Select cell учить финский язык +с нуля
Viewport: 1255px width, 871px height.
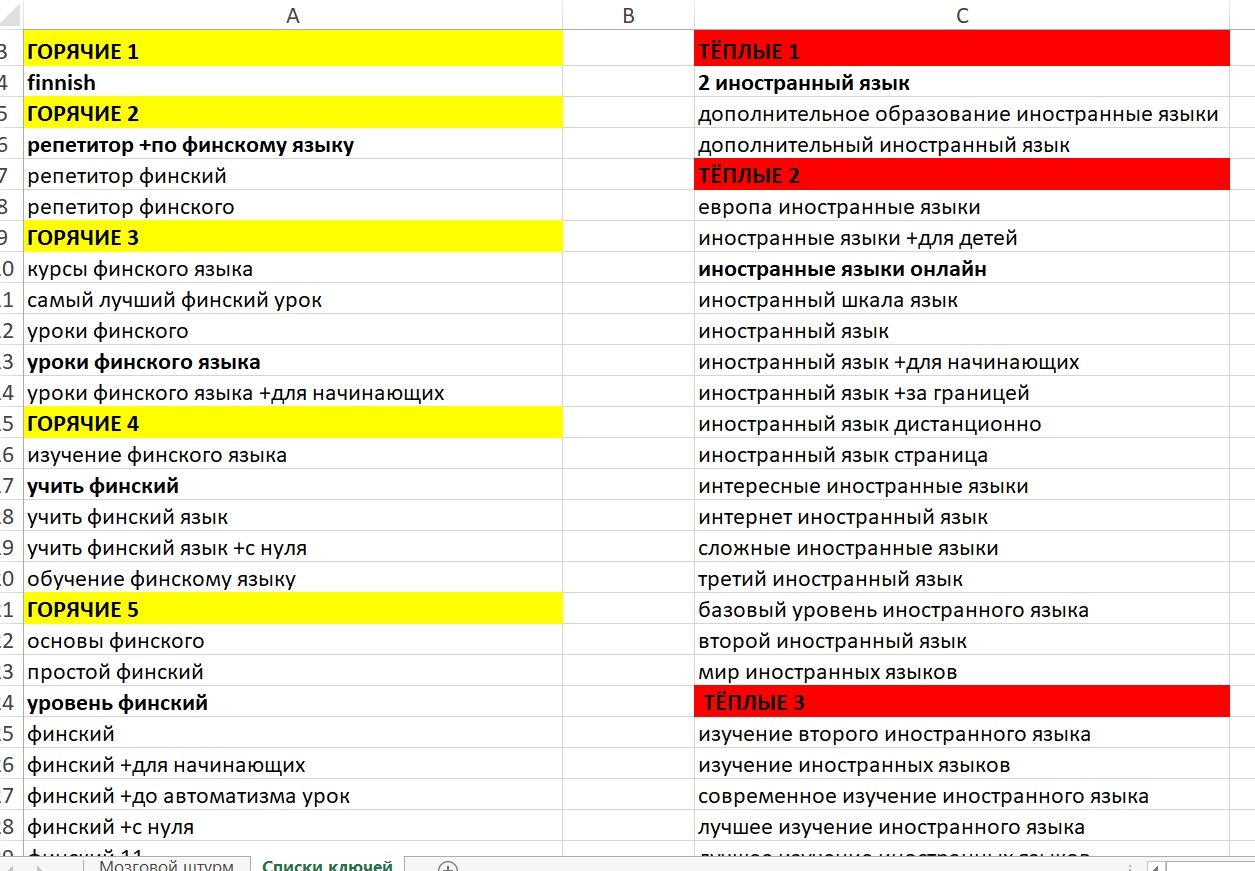[293, 547]
